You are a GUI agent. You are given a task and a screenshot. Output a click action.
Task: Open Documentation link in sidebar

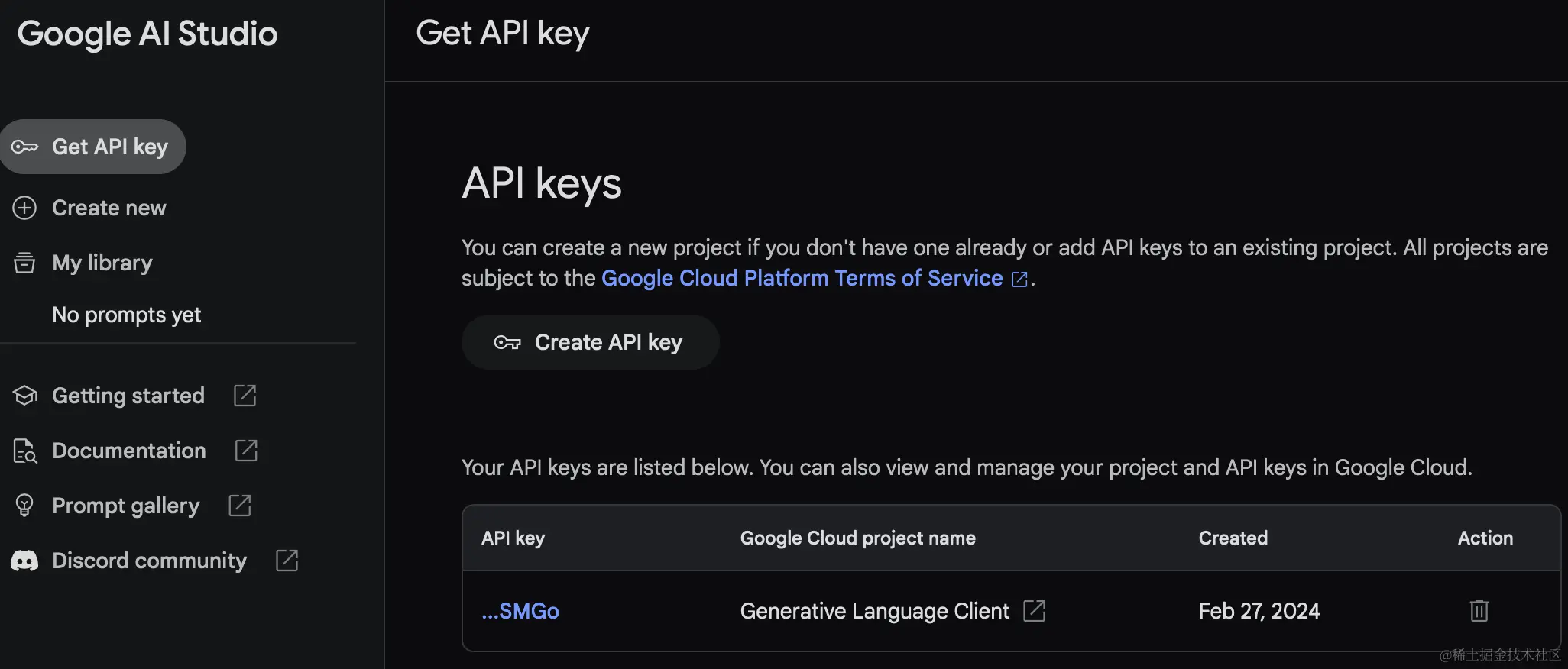(x=128, y=451)
